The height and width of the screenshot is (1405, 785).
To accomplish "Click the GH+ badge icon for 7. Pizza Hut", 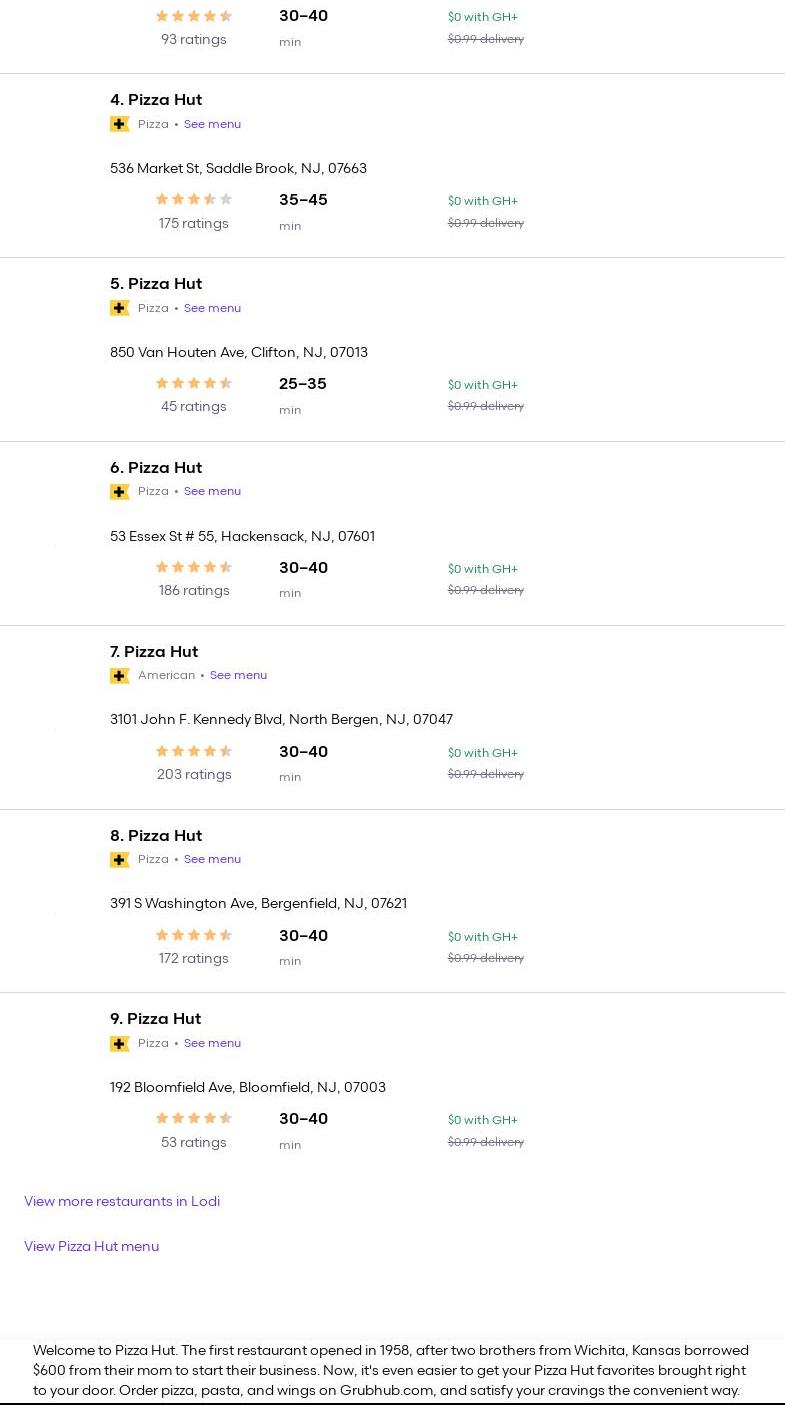I will (x=120, y=676).
